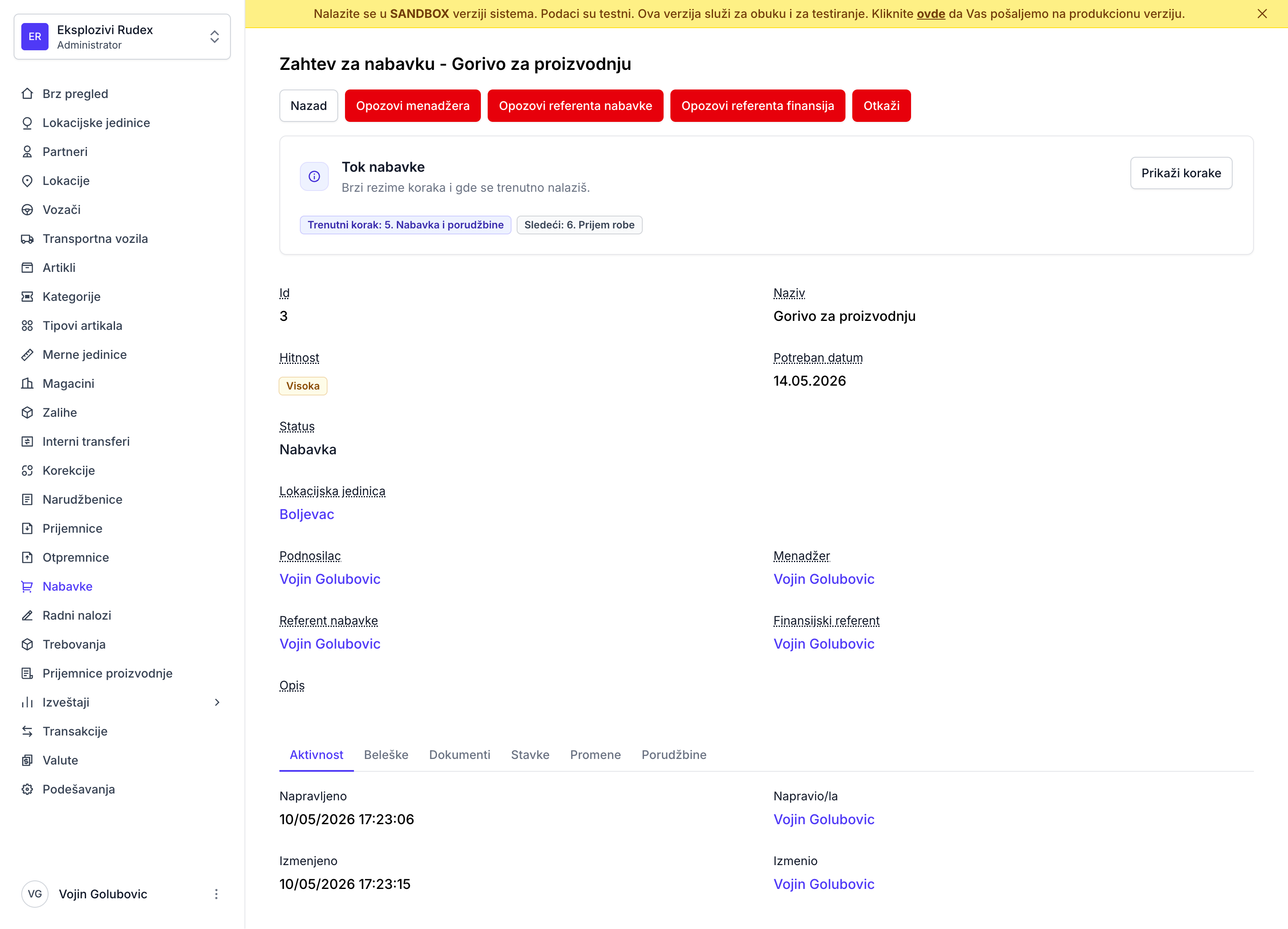The width and height of the screenshot is (1288, 929).
Task: Click the Merne jedinice ruler icon
Action: tap(27, 355)
